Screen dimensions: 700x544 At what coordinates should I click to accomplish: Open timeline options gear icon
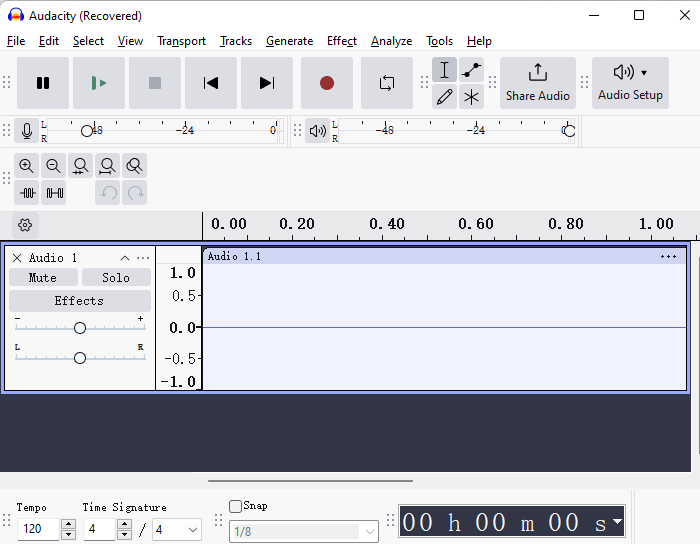25,225
